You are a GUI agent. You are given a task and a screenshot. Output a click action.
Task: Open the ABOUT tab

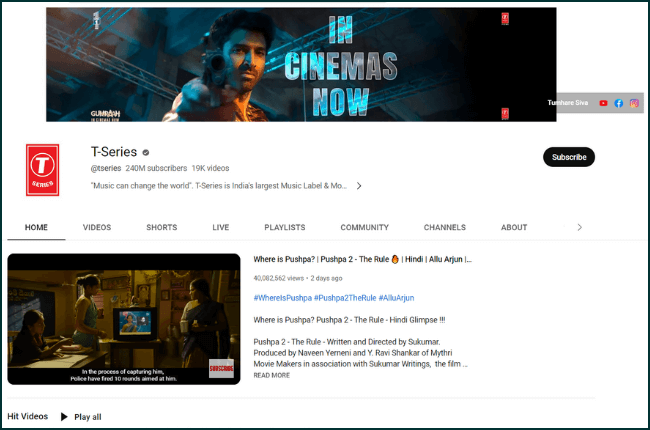514,228
